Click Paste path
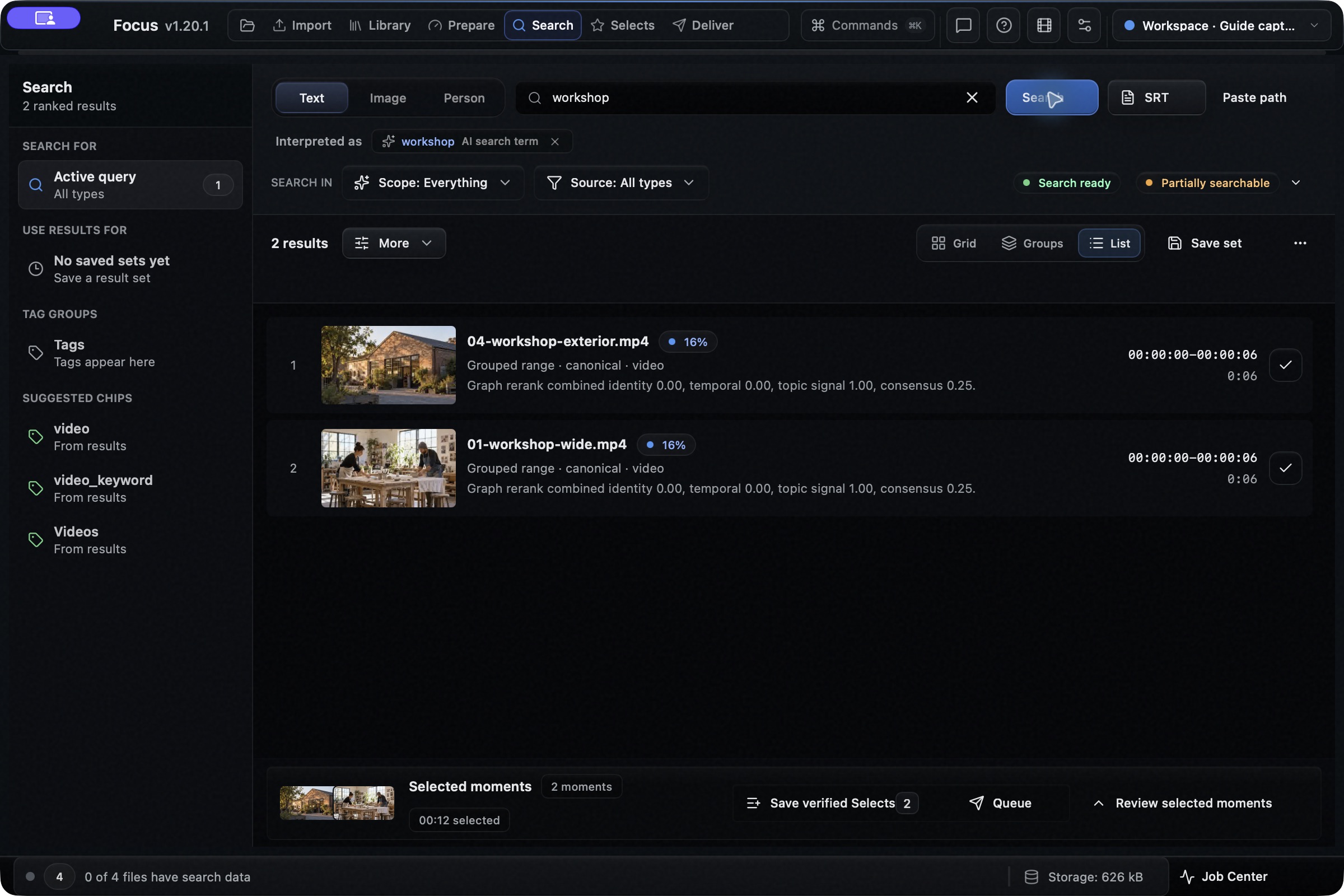The width and height of the screenshot is (1344, 896). coord(1254,97)
